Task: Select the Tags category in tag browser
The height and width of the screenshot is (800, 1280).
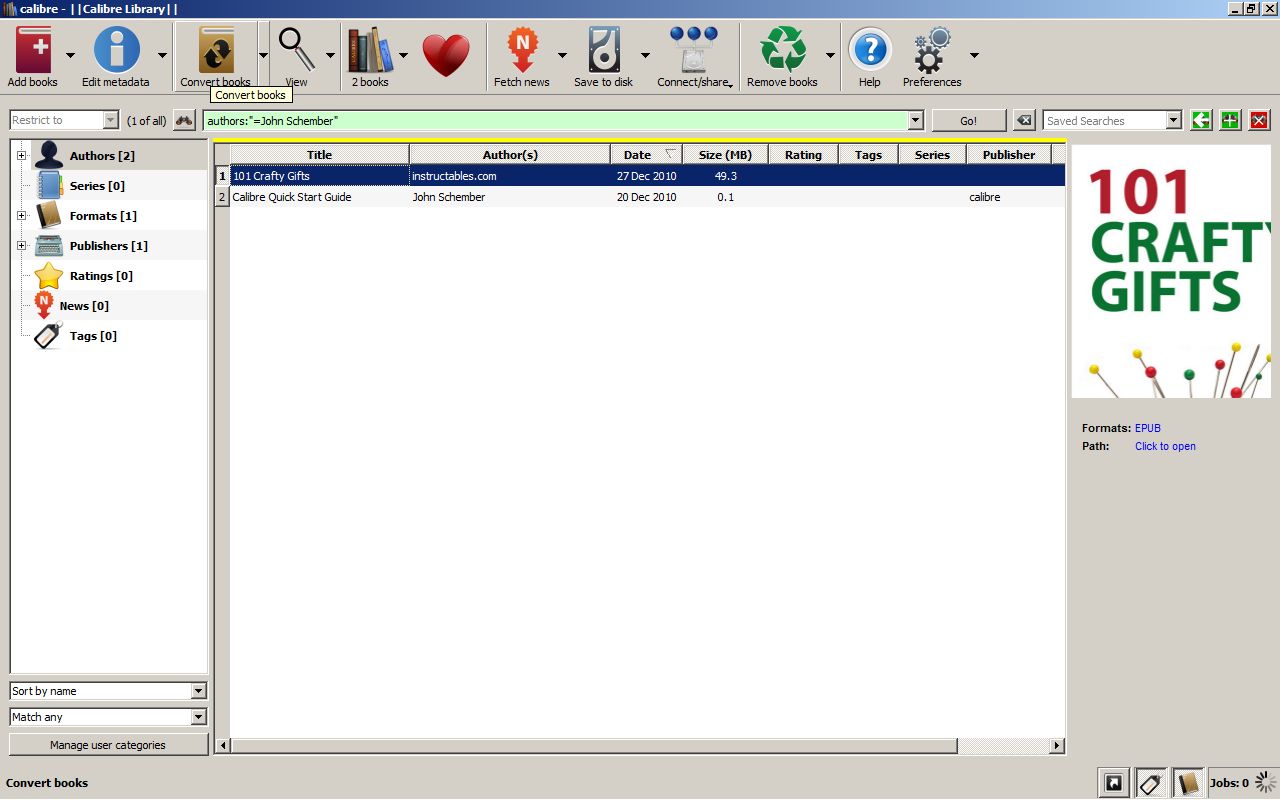Action: (x=93, y=336)
